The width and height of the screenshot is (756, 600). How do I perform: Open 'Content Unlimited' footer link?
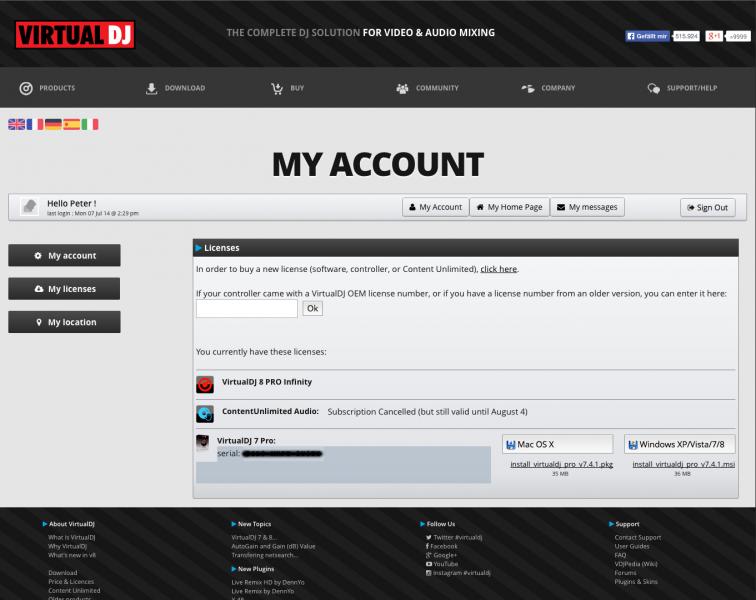74,590
